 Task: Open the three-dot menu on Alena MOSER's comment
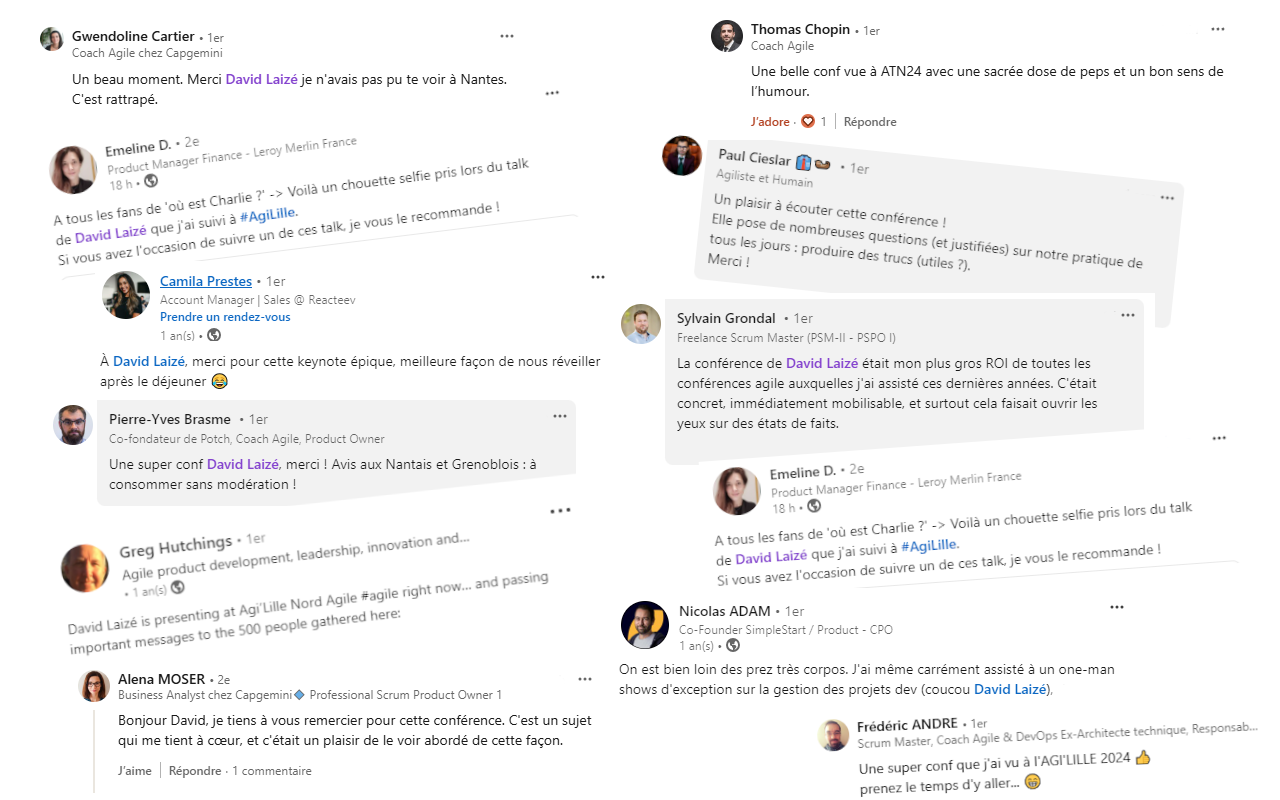coord(584,678)
